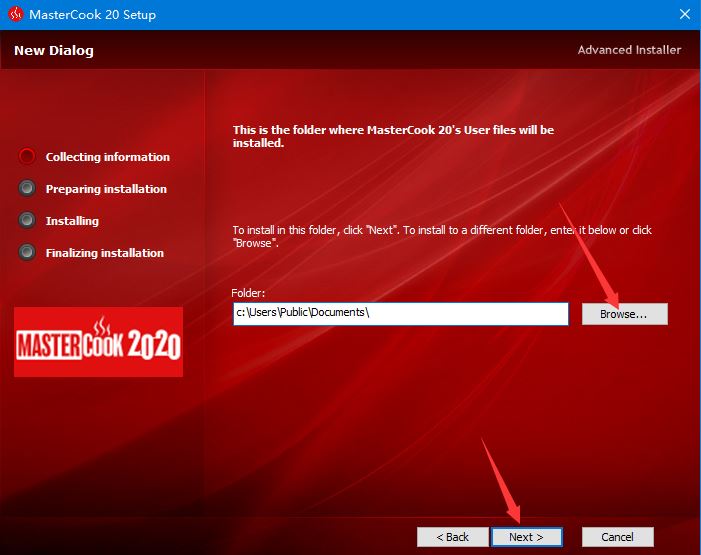Click the "New Dialog" heading
The width and height of the screenshot is (701, 555).
point(54,51)
